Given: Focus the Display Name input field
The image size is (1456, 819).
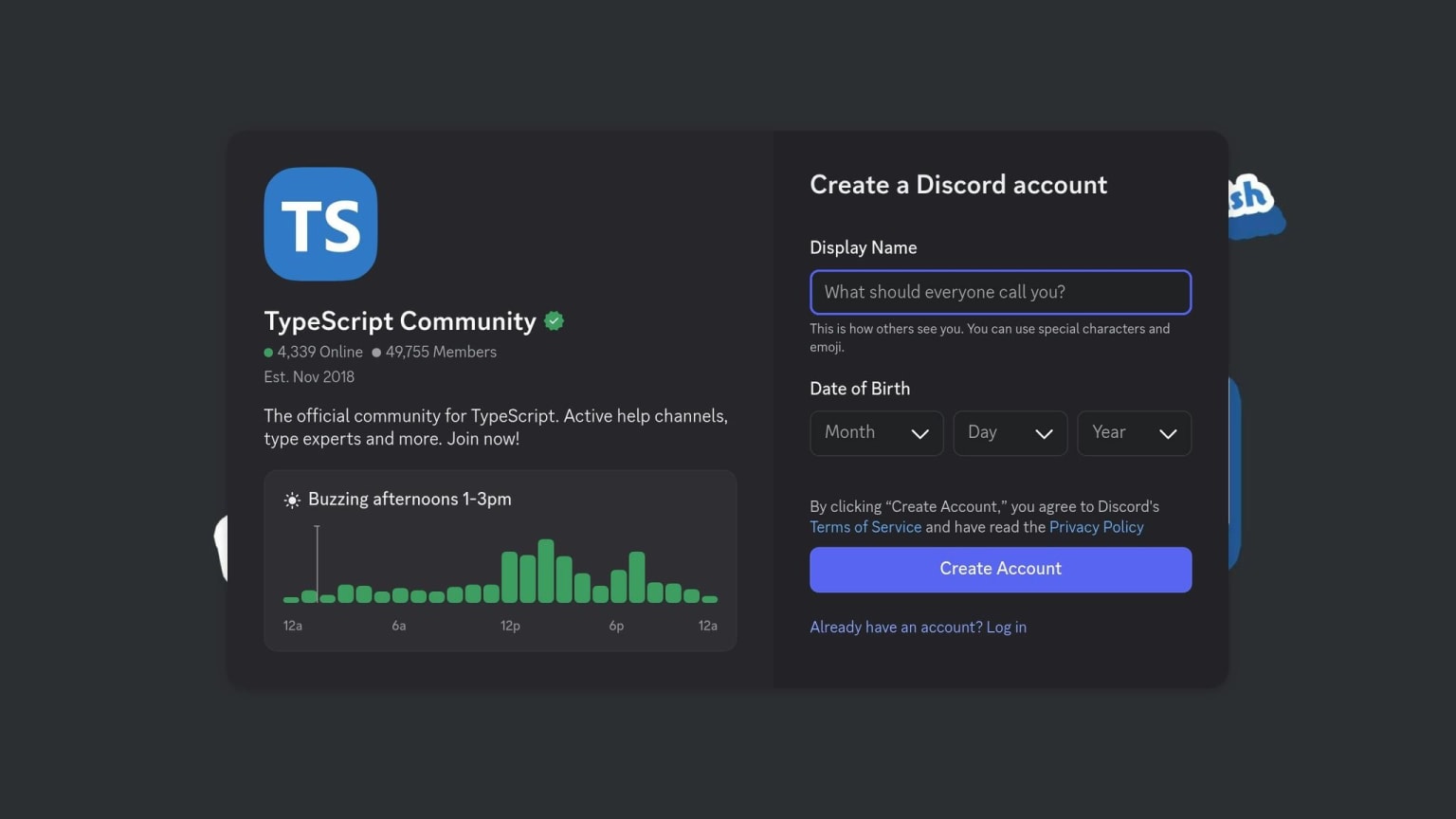Looking at the screenshot, I should [1000, 292].
